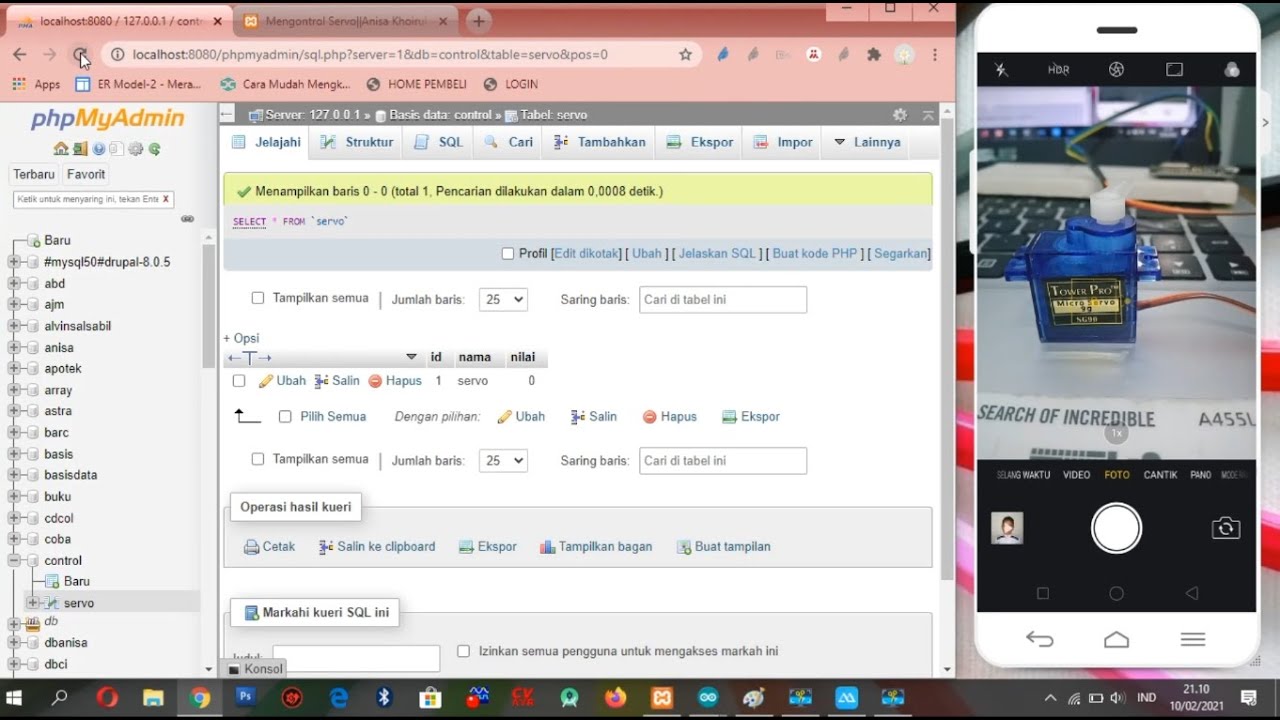1280x720 pixels.
Task: Reload navigation panel with green refresh icon
Action: click(155, 149)
